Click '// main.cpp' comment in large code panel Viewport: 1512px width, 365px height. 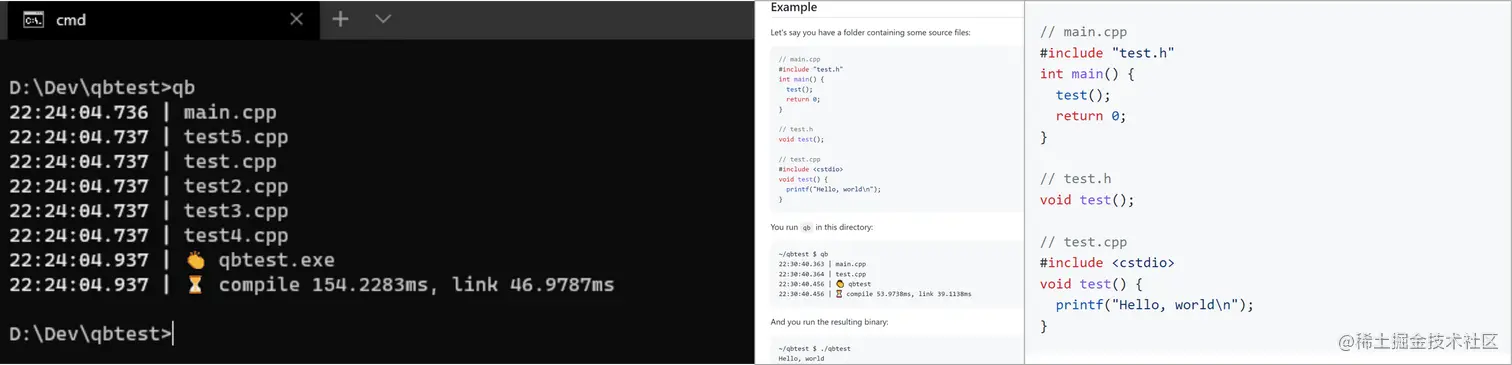pos(1083,32)
